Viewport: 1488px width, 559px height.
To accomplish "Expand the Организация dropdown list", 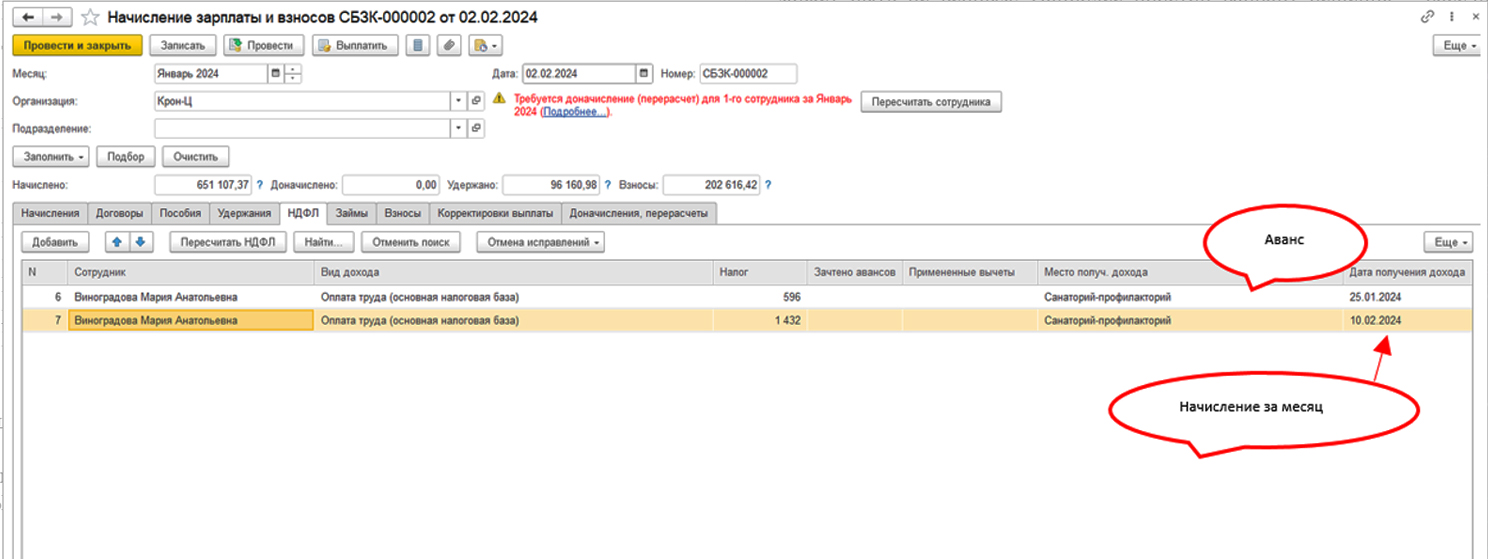I will point(458,101).
